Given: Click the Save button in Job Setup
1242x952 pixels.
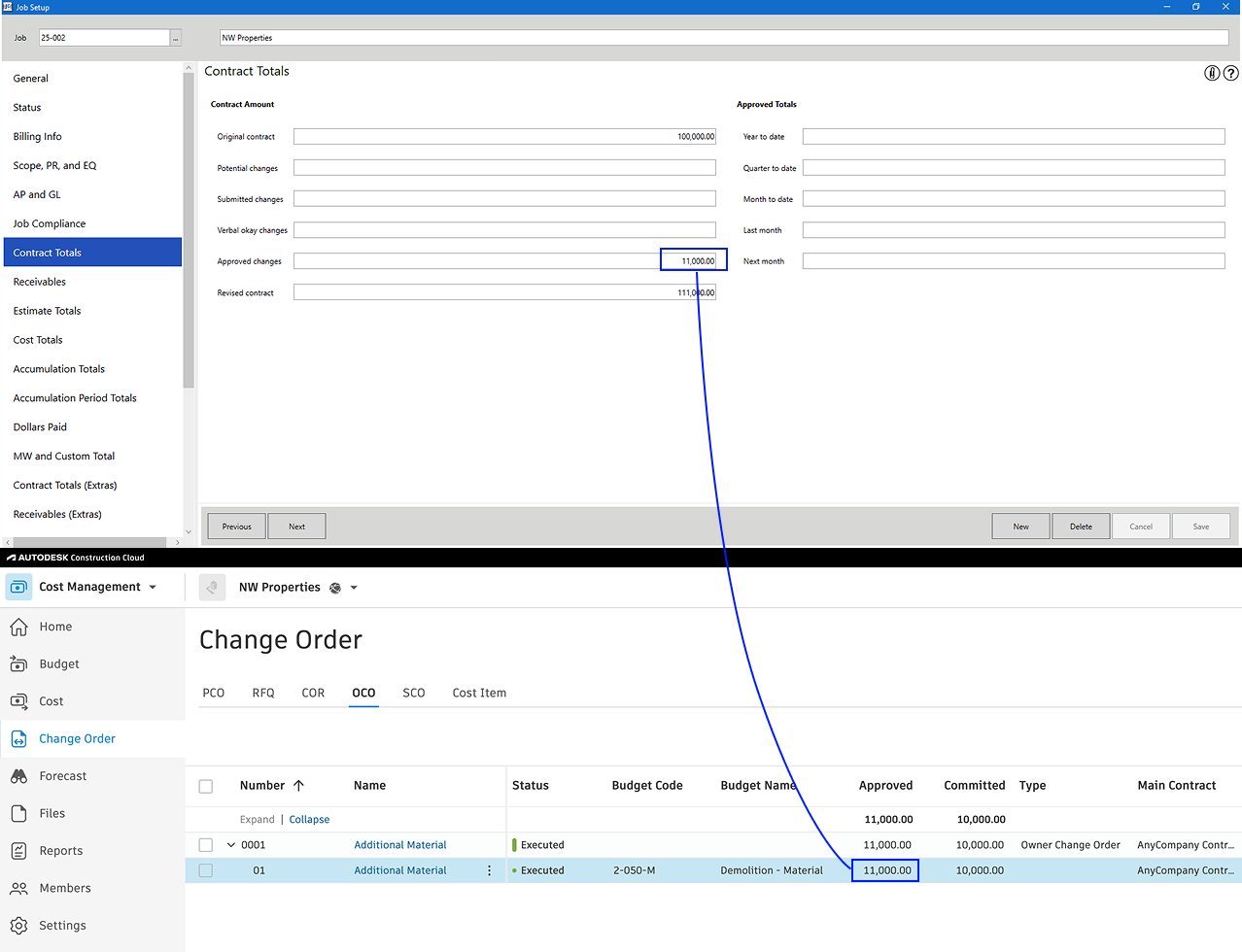Looking at the screenshot, I should 1200,526.
